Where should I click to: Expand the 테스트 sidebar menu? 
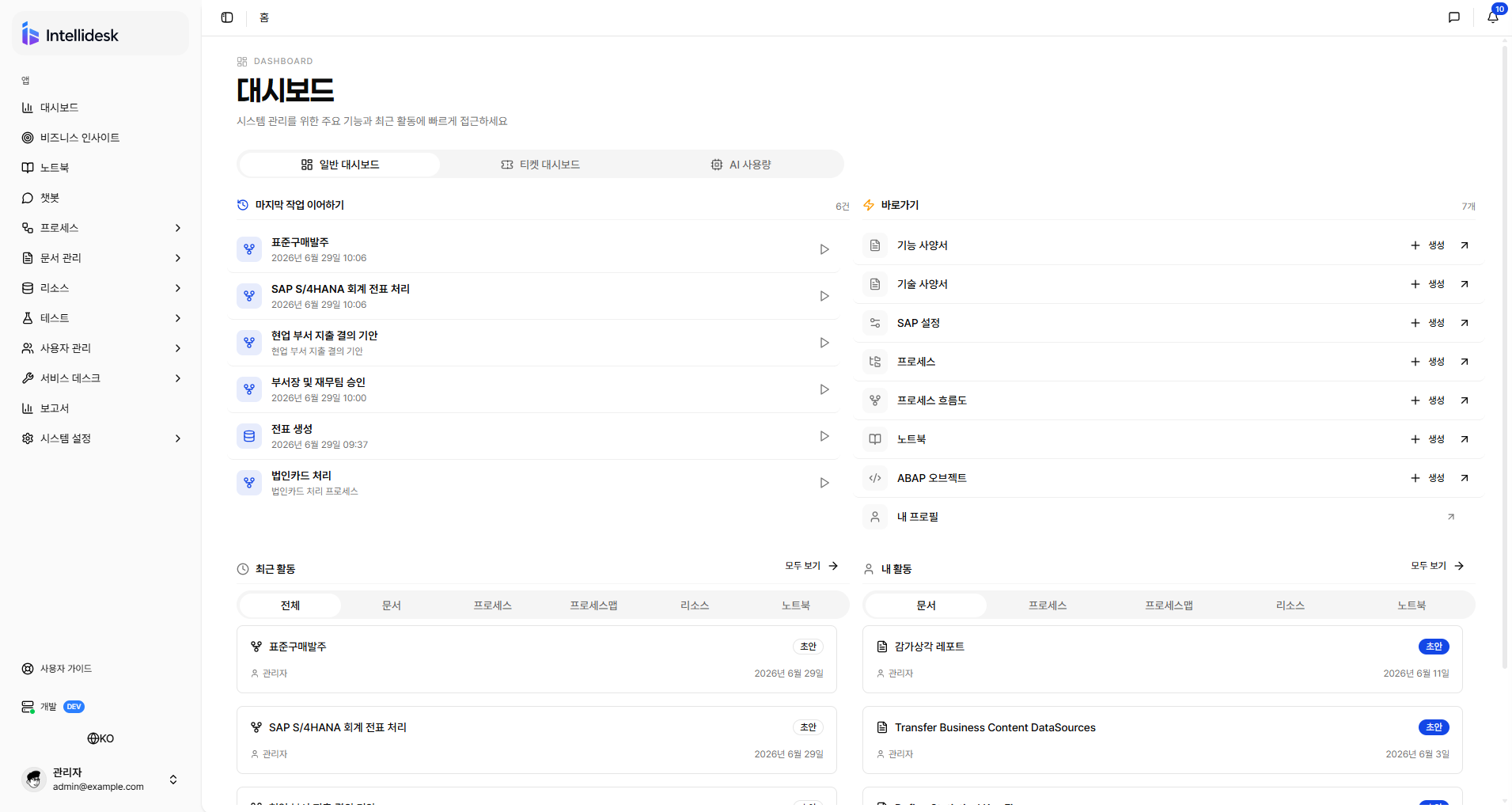pyautogui.click(x=100, y=318)
